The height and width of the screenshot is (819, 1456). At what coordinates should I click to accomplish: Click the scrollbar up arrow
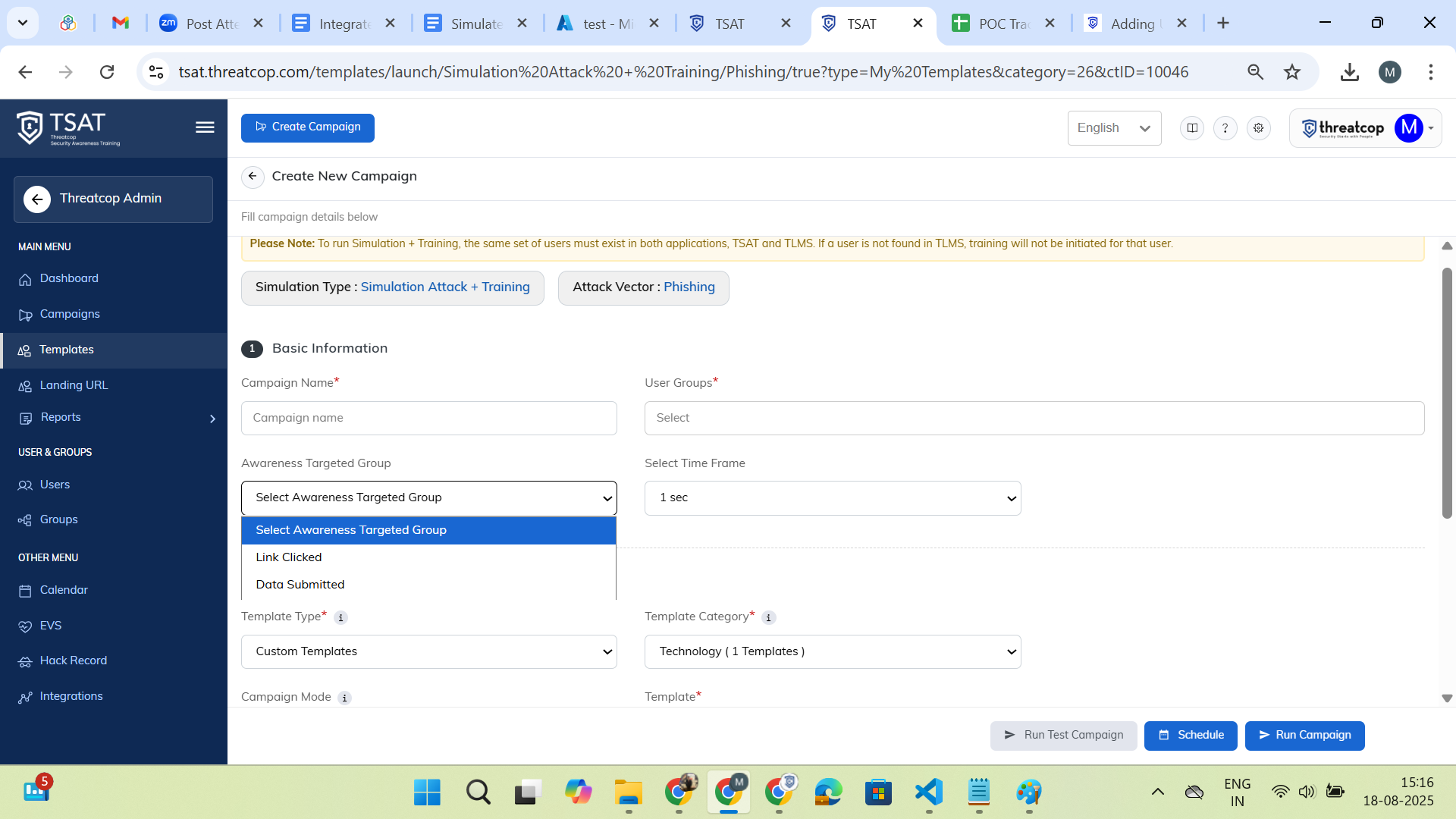[x=1447, y=246]
